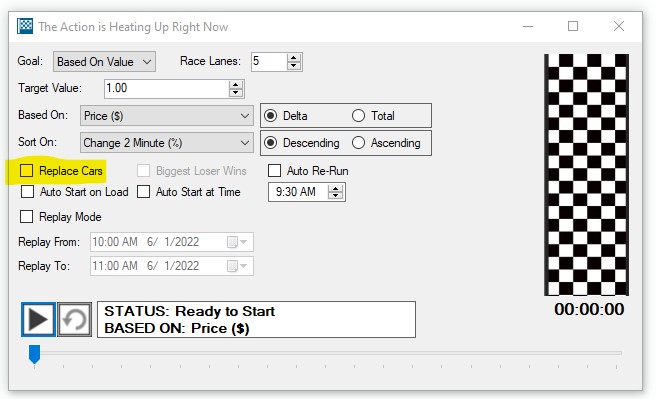Viewport: 656px width, 399px height.
Task: Start the race with the play button
Action: 38,320
